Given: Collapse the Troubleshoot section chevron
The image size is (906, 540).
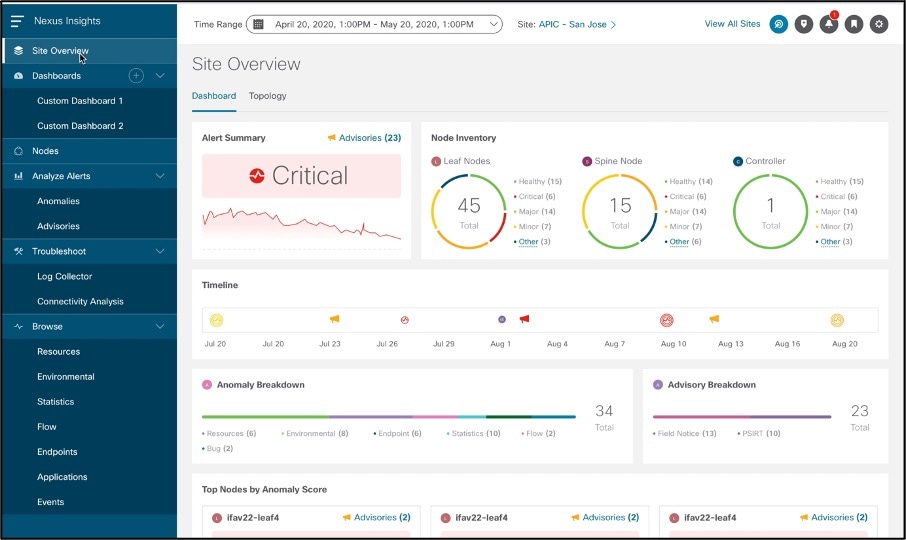Looking at the screenshot, I should tap(160, 251).
